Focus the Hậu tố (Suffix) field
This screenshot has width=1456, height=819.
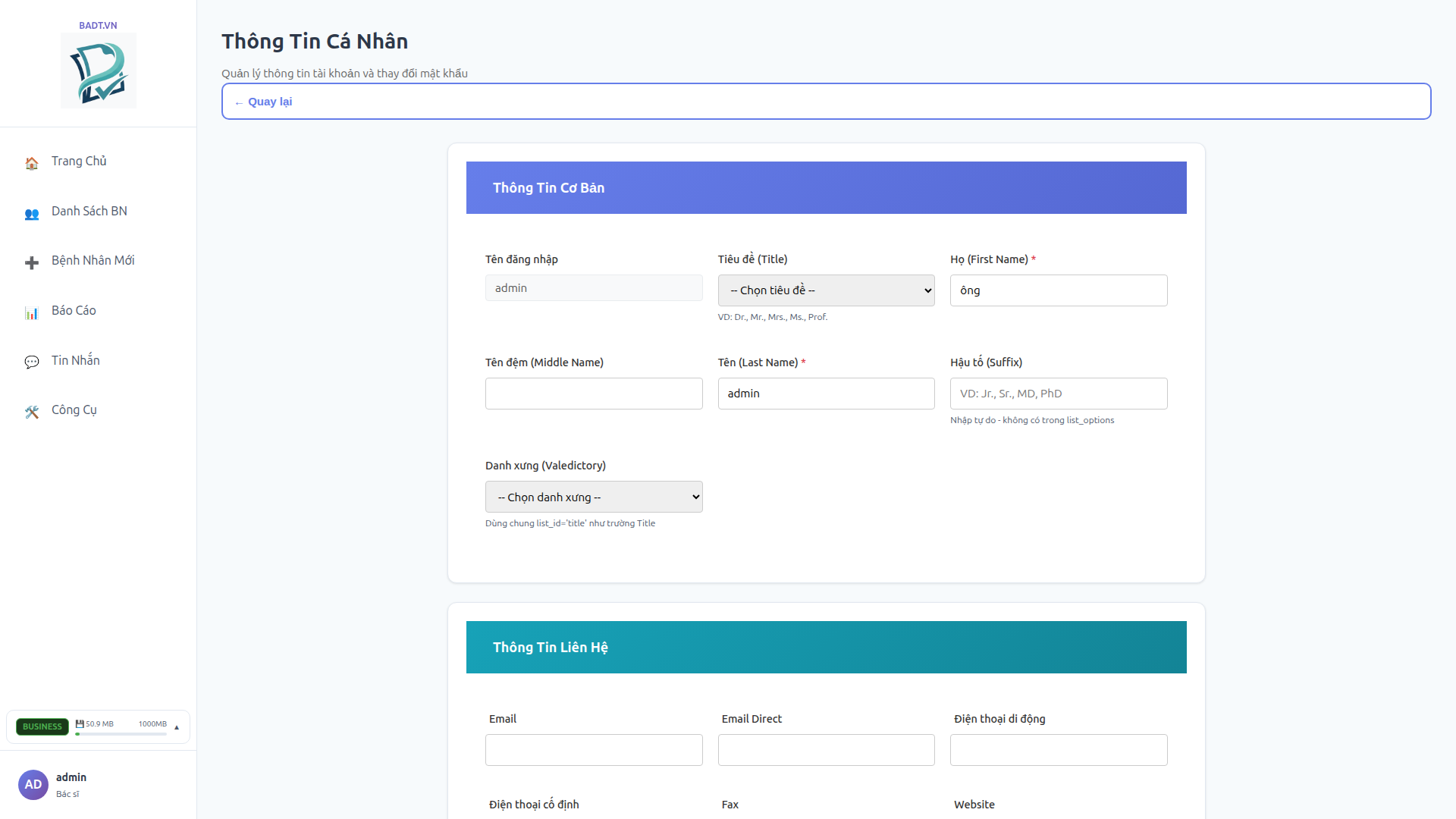[1059, 394]
